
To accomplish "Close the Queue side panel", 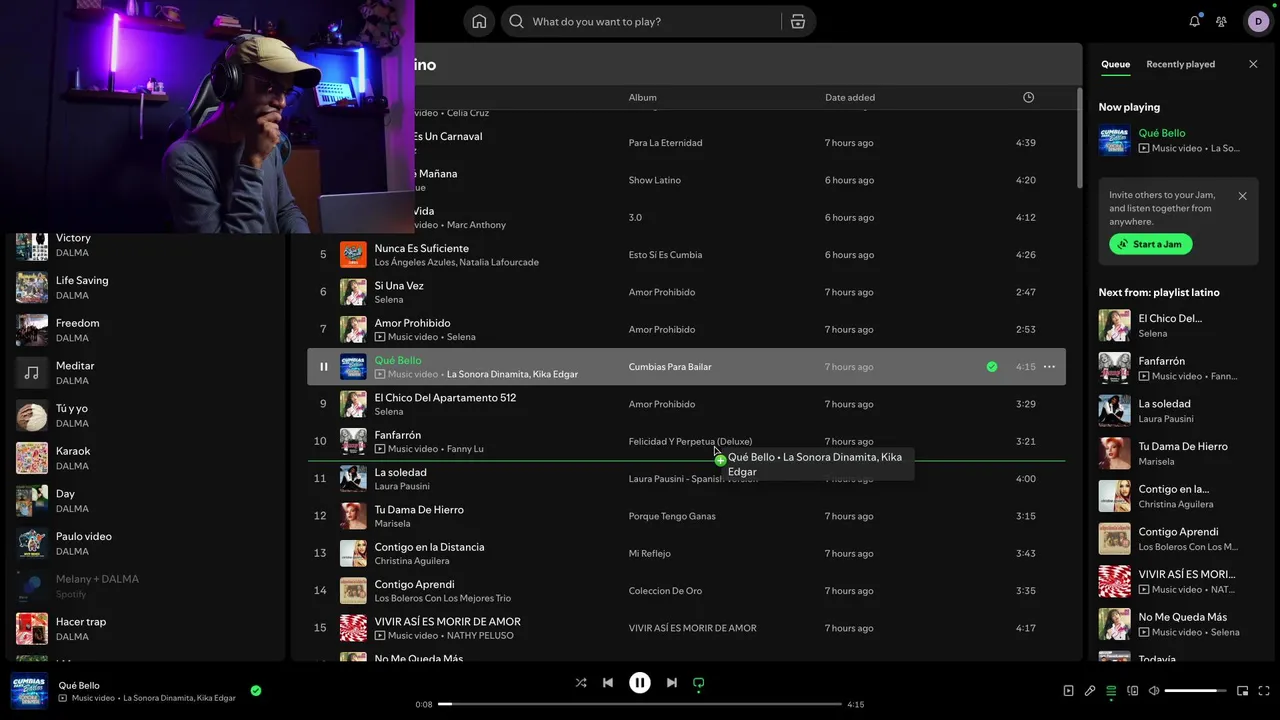I will click(1253, 64).
